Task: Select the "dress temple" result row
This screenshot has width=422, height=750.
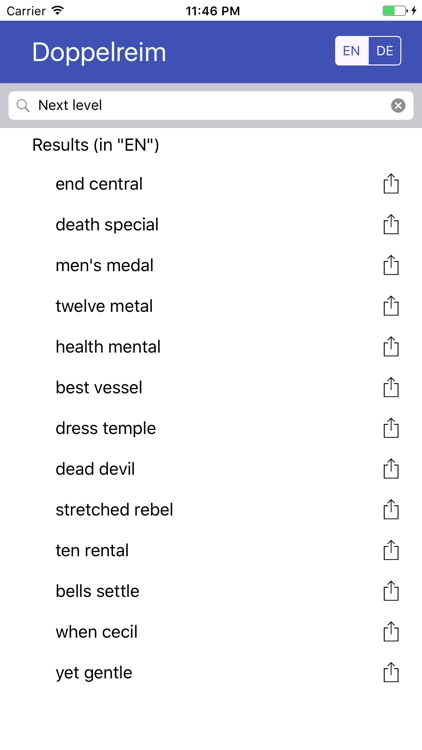Action: point(211,428)
